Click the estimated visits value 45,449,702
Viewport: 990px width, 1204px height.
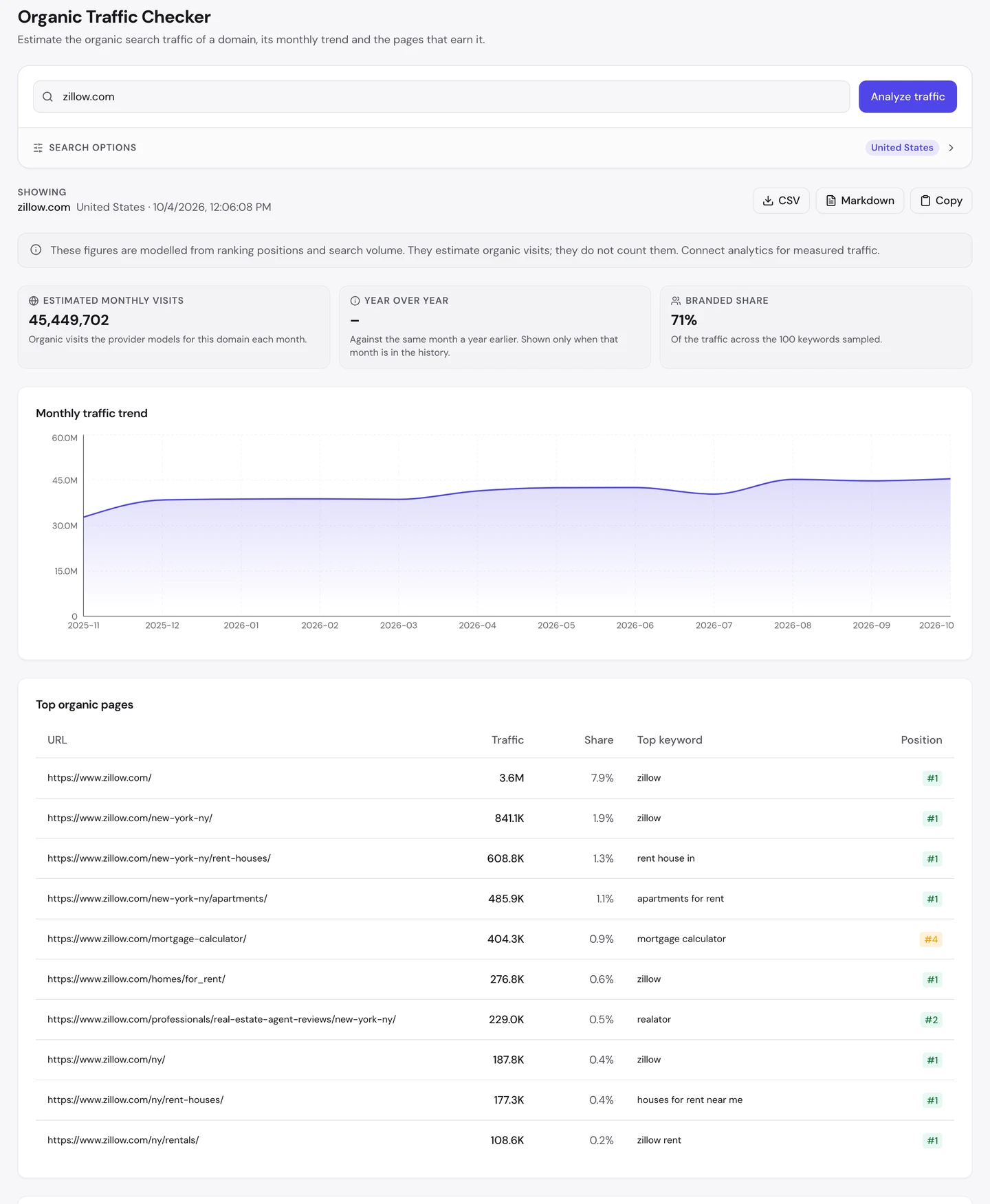(69, 320)
